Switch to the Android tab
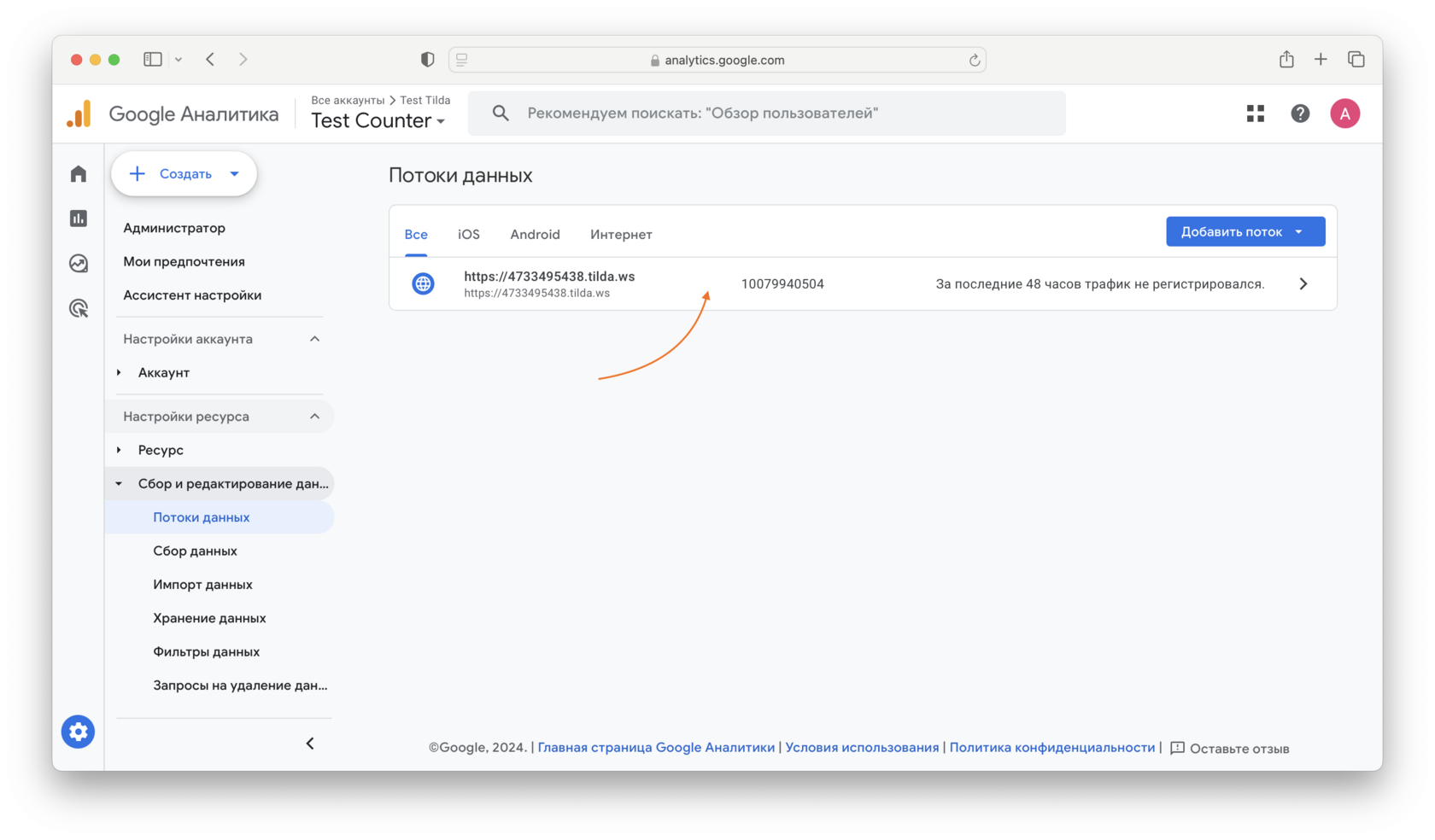This screenshot has height=840, width=1435. point(535,235)
